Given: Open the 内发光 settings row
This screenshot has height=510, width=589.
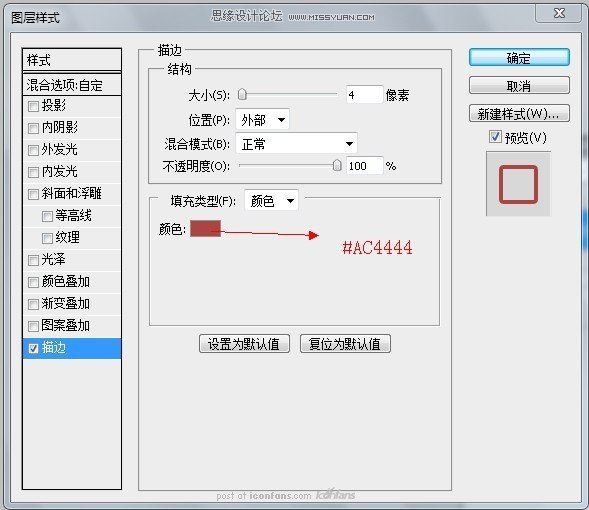Looking at the screenshot, I should (72, 172).
